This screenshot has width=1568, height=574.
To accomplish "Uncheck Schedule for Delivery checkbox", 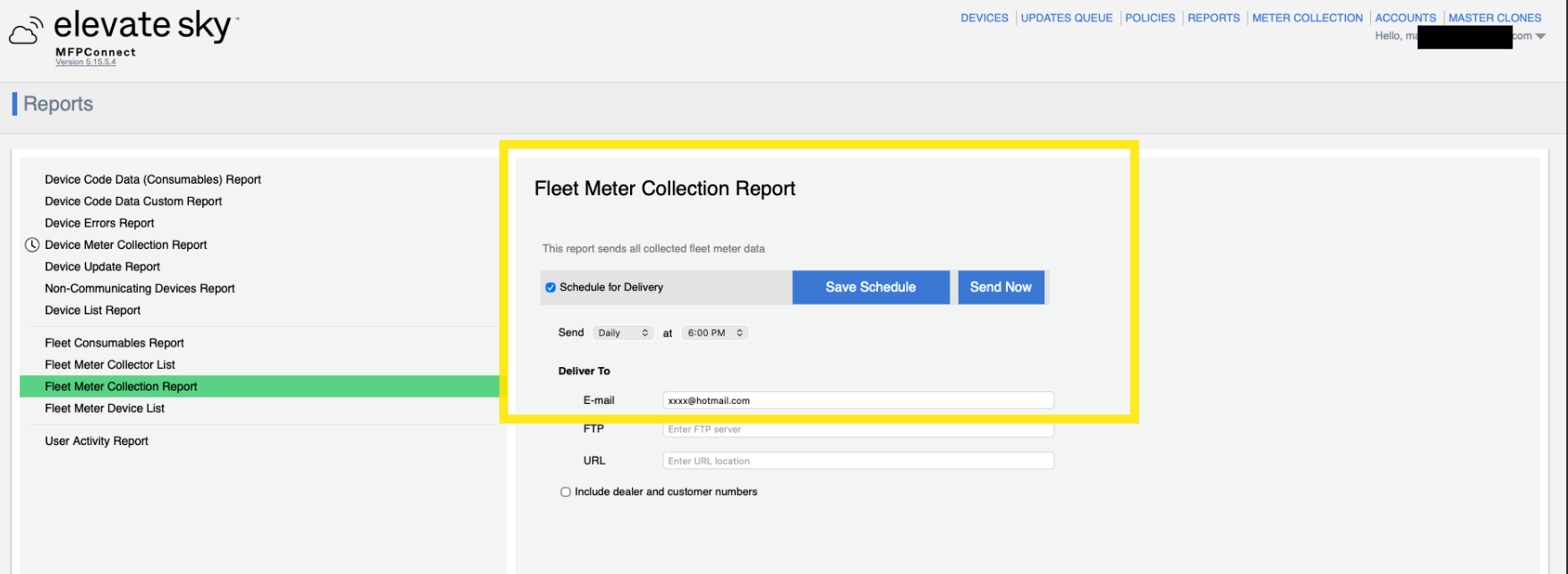I will [x=550, y=287].
